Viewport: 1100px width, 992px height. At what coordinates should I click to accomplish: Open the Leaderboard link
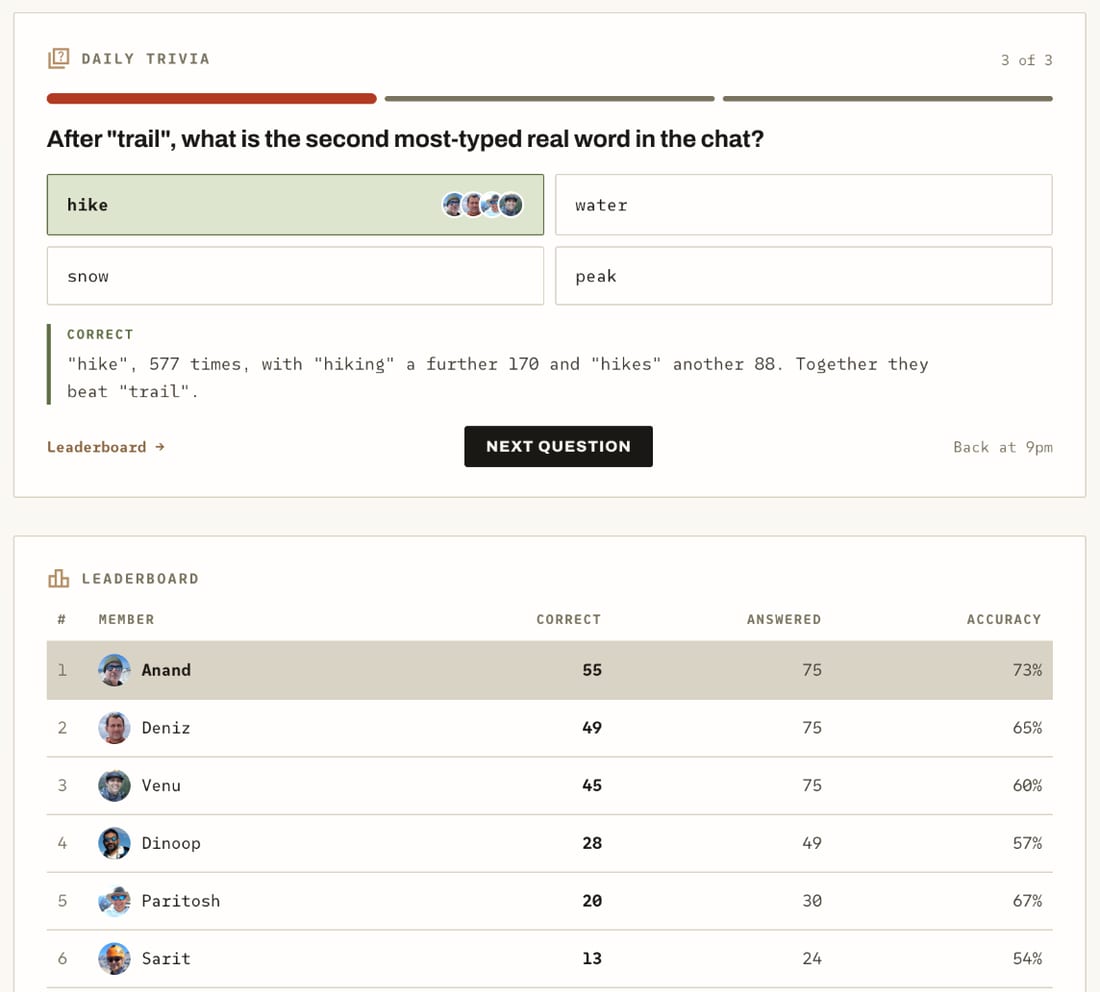[x=106, y=447]
